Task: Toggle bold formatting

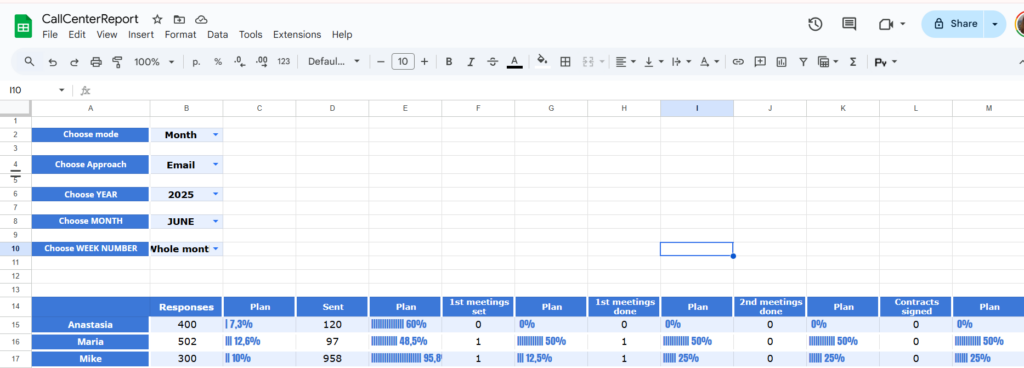Action: (x=449, y=62)
